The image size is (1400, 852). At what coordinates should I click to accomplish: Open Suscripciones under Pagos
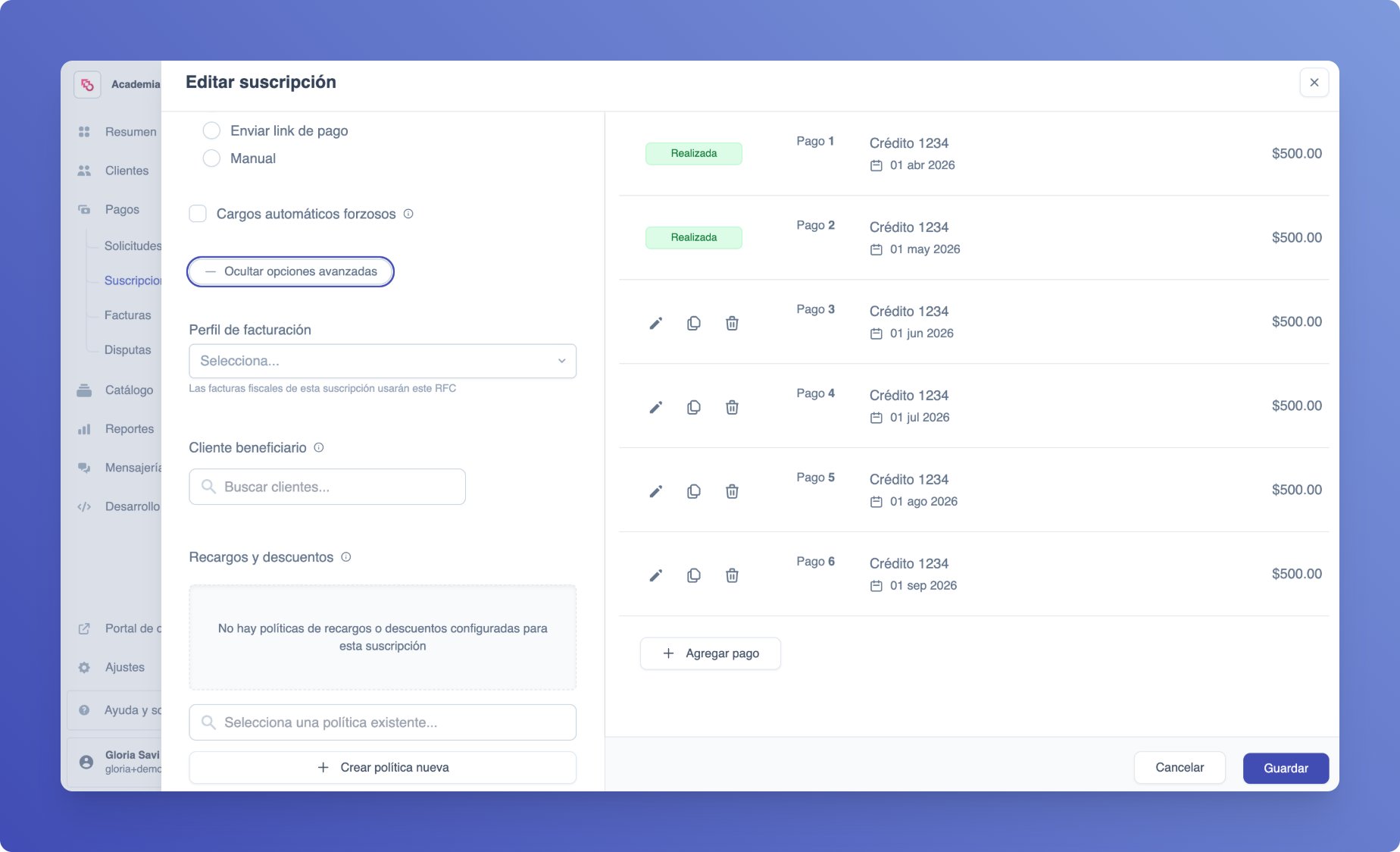(133, 280)
